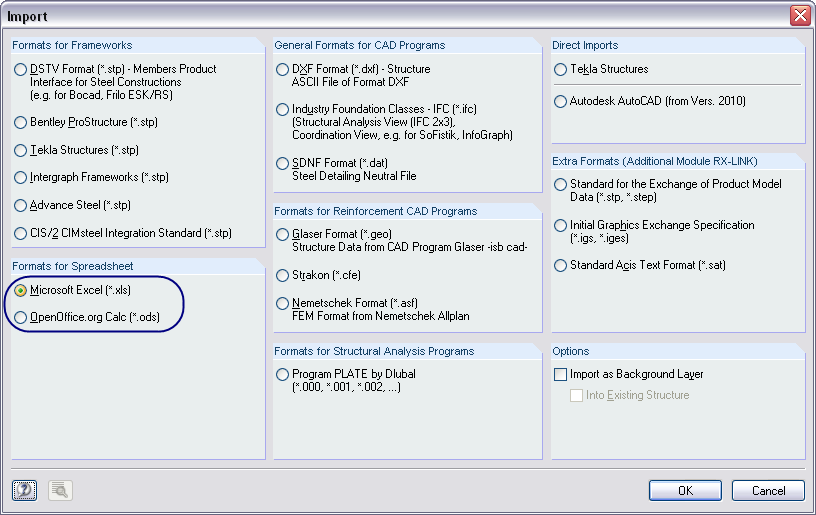The height and width of the screenshot is (515, 816).
Task: Enable Import as Background Layer checkbox
Action: (560, 375)
